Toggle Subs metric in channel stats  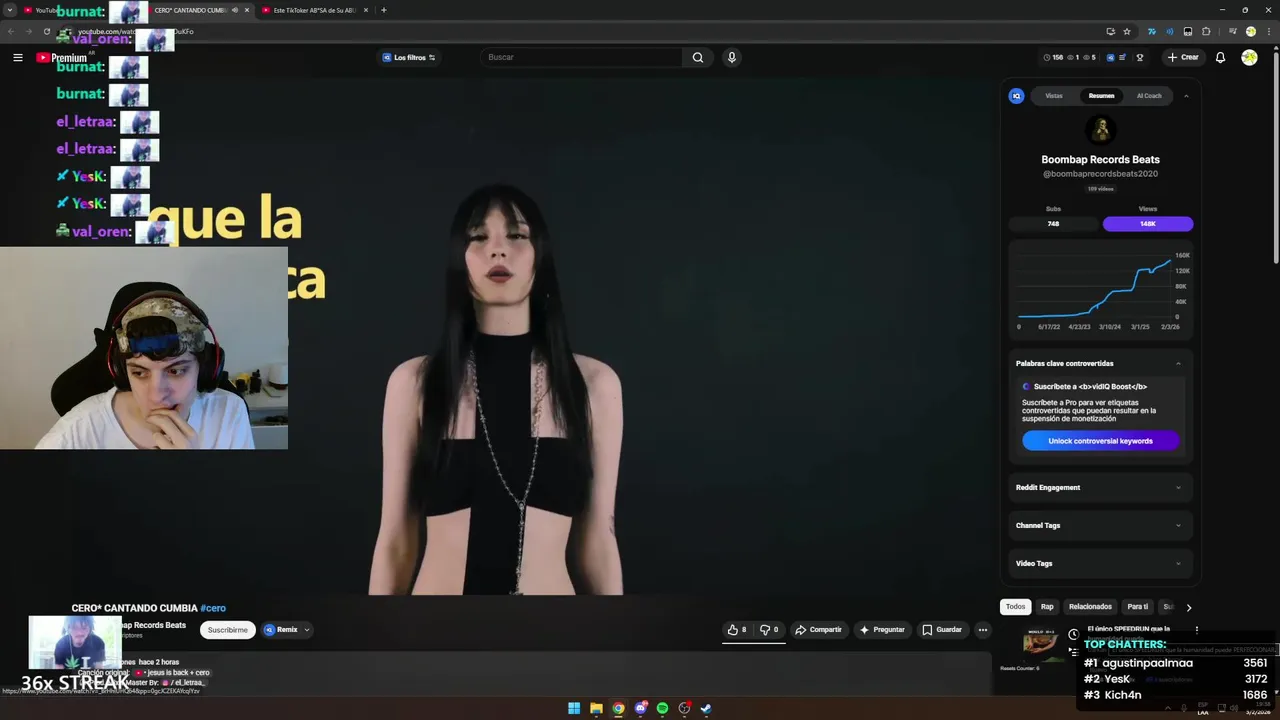1053,224
